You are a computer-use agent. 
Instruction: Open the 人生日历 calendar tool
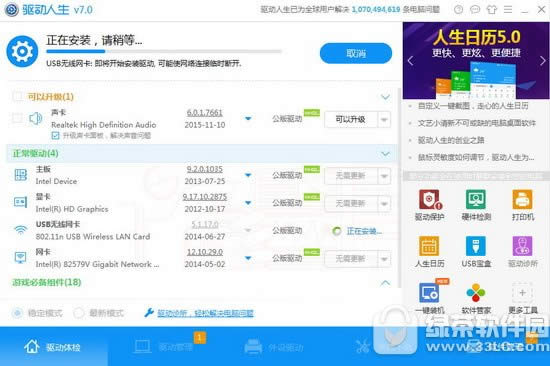coord(429,252)
